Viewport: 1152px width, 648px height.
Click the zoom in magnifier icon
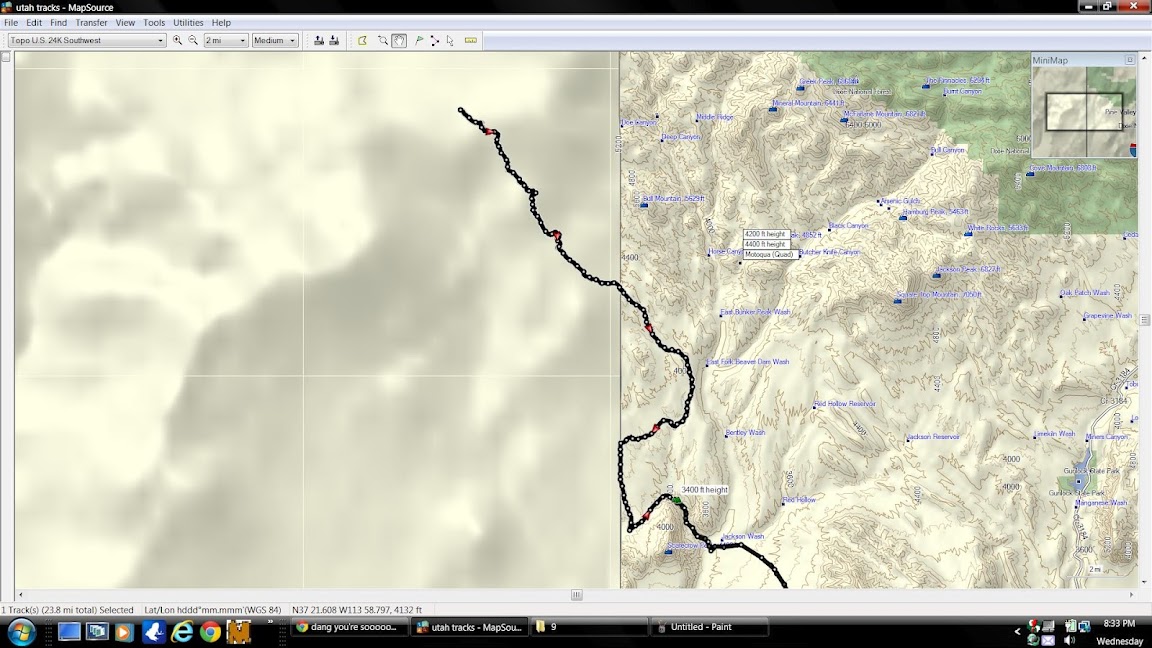click(x=178, y=41)
